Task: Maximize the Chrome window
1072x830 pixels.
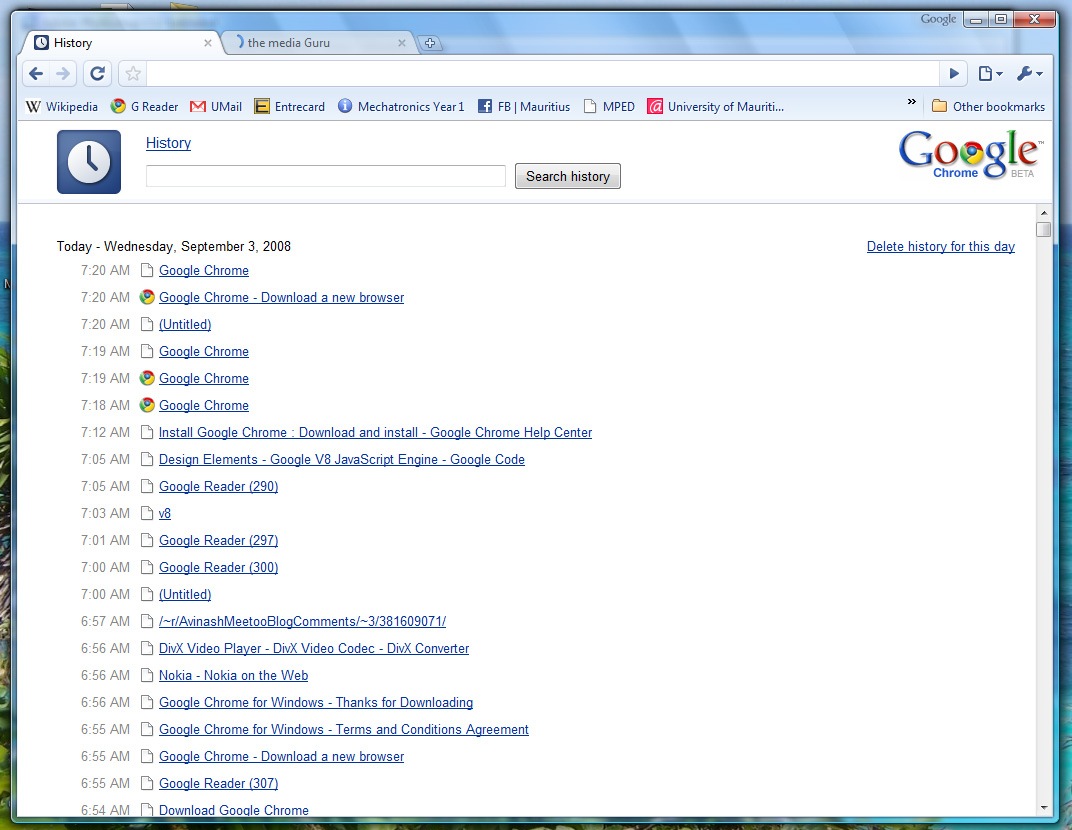Action: point(1001,20)
